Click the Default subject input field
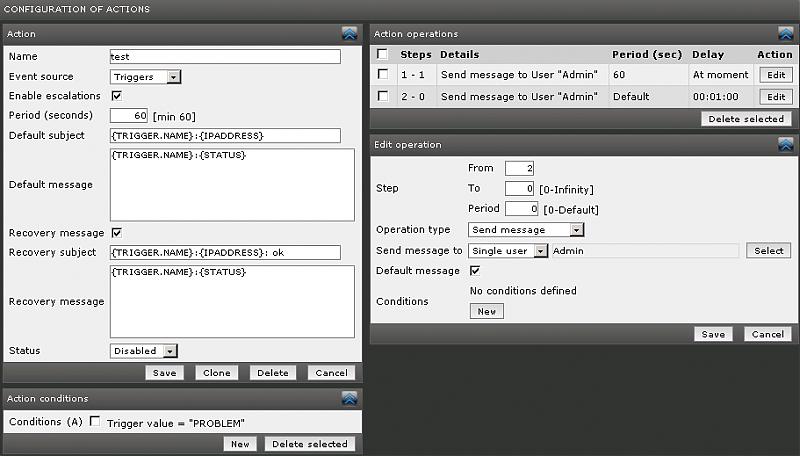This screenshot has height=456, width=800. tap(225, 136)
